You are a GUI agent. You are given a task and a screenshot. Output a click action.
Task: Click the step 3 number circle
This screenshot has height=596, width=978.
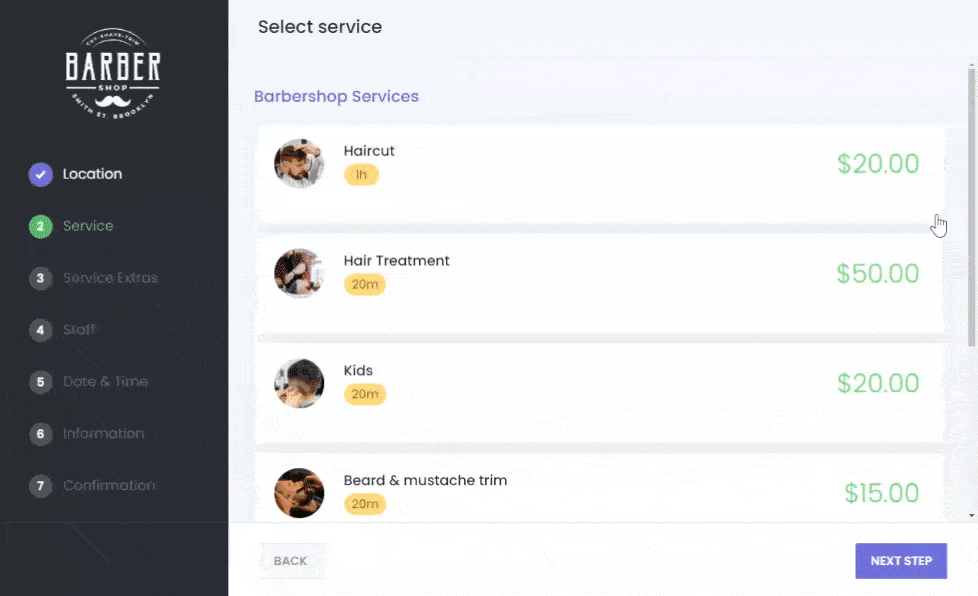click(40, 278)
